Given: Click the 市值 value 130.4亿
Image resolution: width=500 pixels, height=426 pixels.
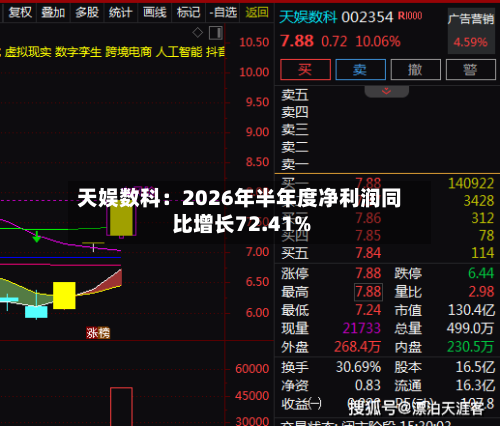Looking at the screenshot, I should click(x=471, y=310).
